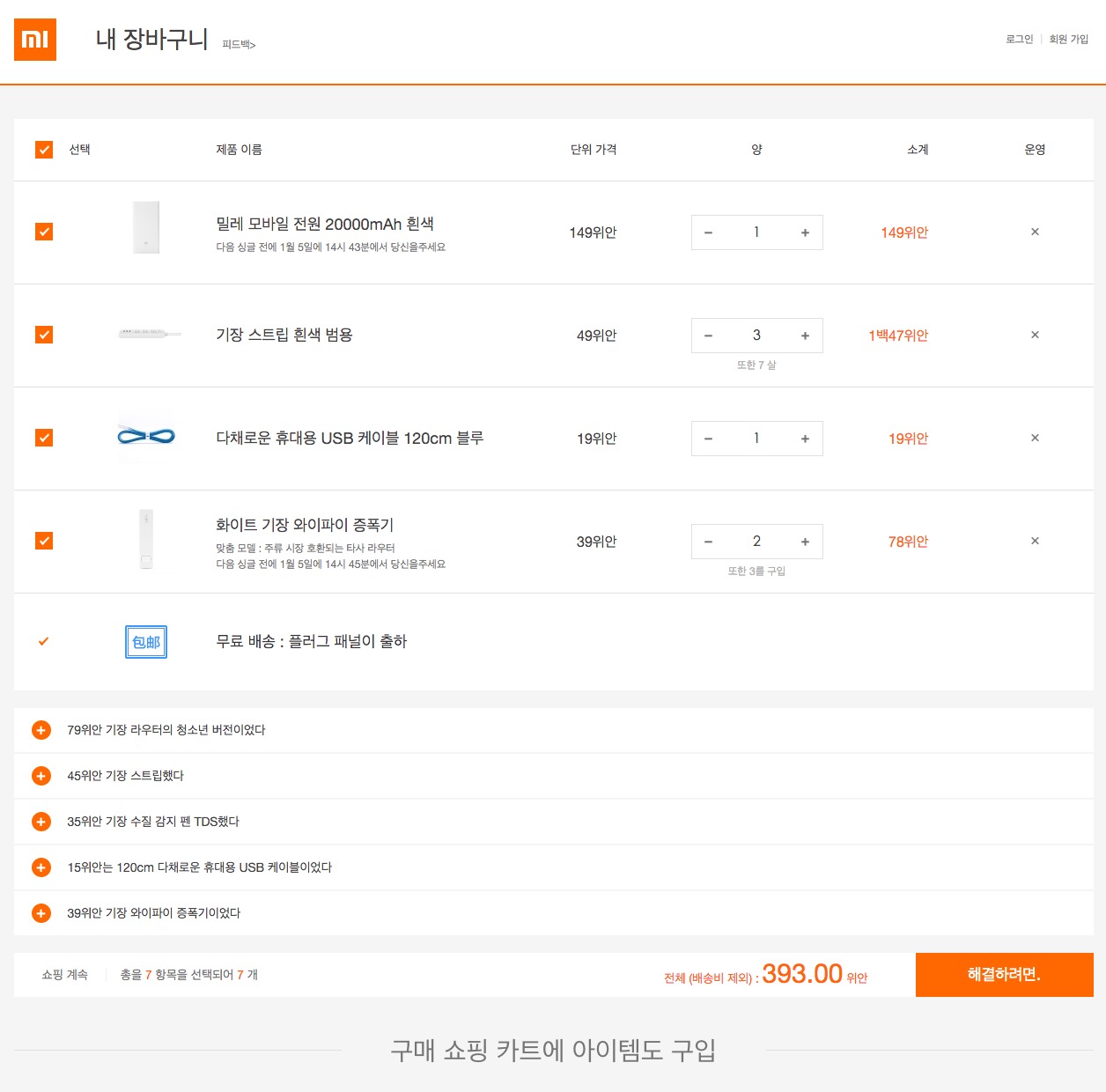
Task: Remove the 20000mAh power bank item
Action: [x=1035, y=232]
